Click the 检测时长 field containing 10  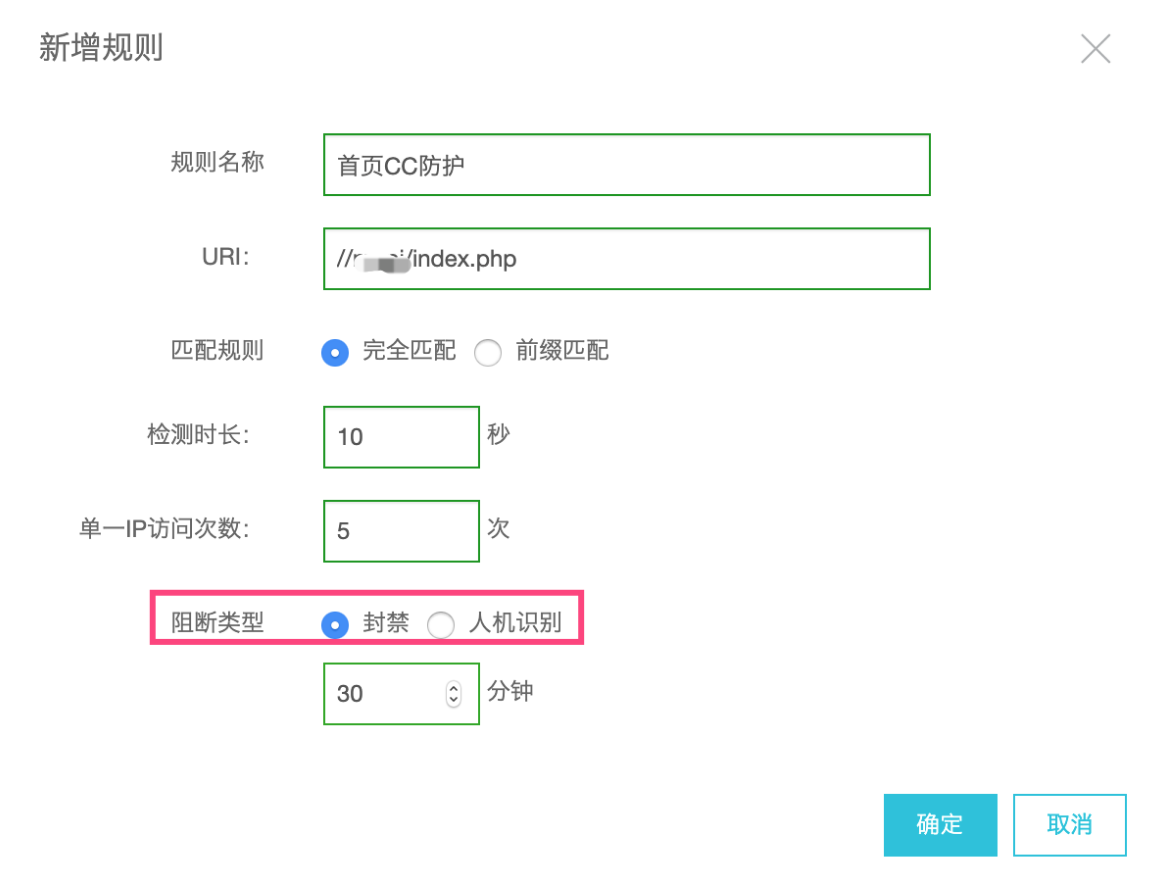pos(400,436)
